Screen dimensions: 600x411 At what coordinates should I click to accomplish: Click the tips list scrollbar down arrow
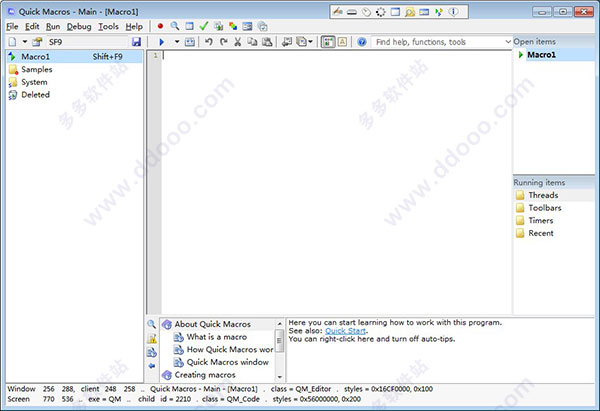pos(280,377)
